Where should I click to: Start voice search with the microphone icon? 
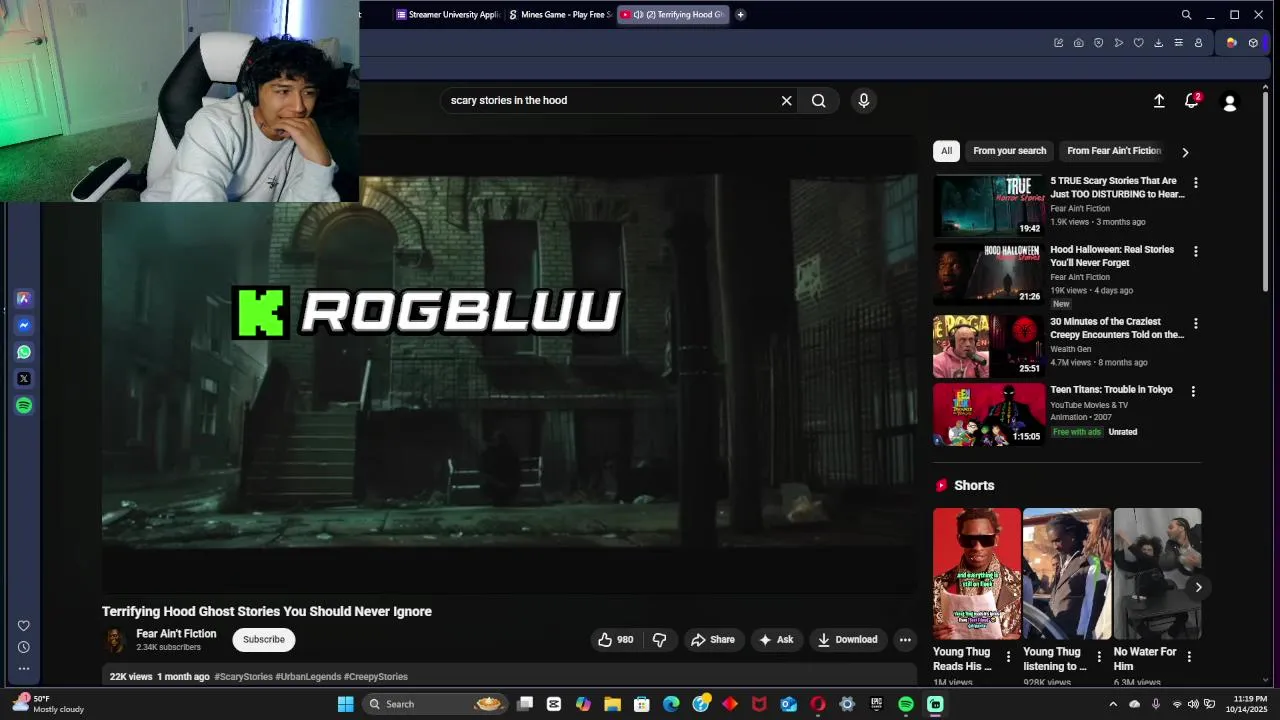coord(864,100)
